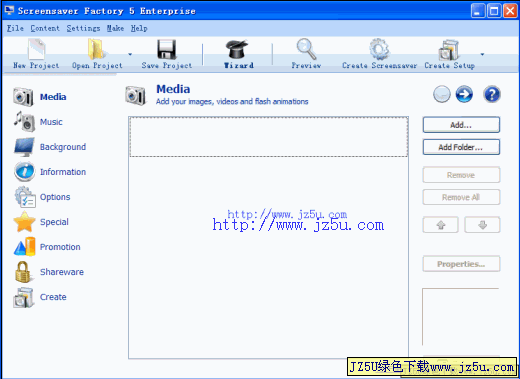
Task: Select the Options checklist icon in sidebar
Action: pos(25,197)
